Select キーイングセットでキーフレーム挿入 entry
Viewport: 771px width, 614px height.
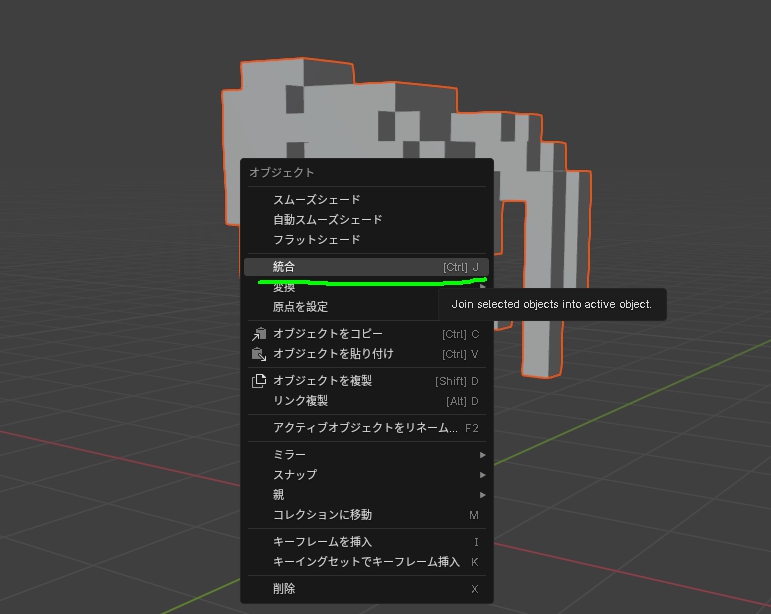pyautogui.click(x=366, y=562)
